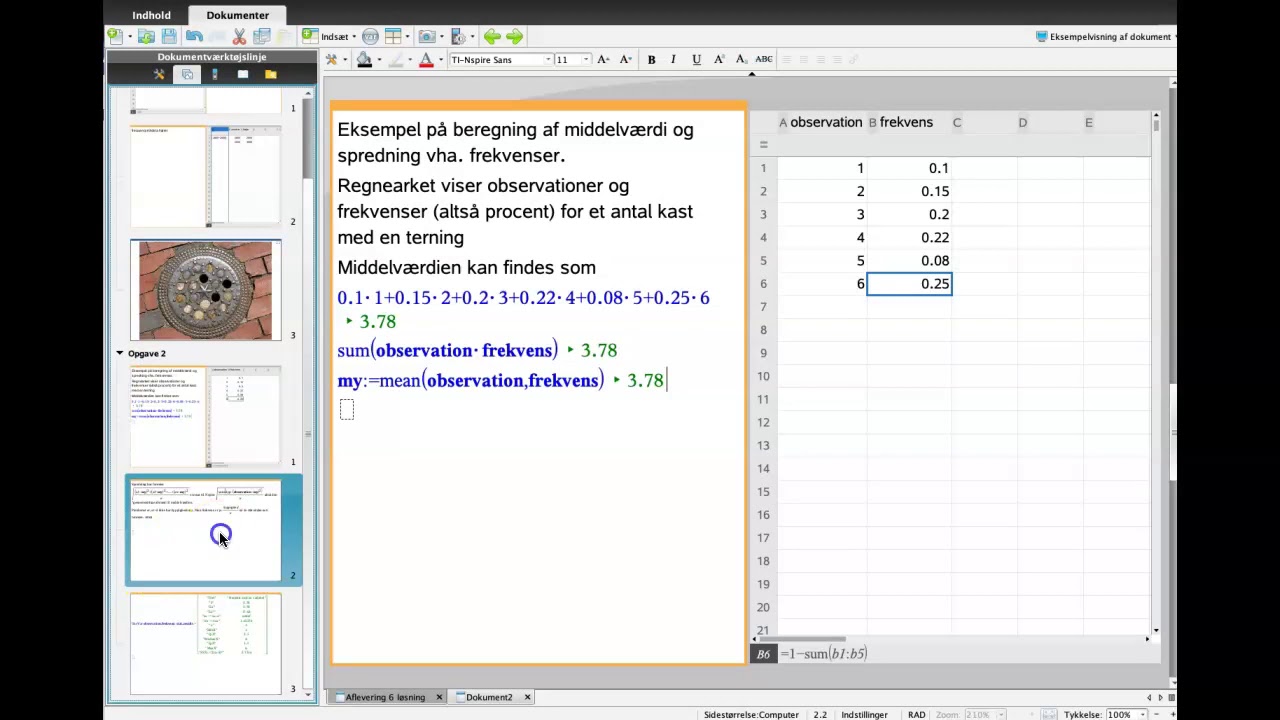
Task: Open the Indsæt insert dropdown
Action: click(x=329, y=36)
